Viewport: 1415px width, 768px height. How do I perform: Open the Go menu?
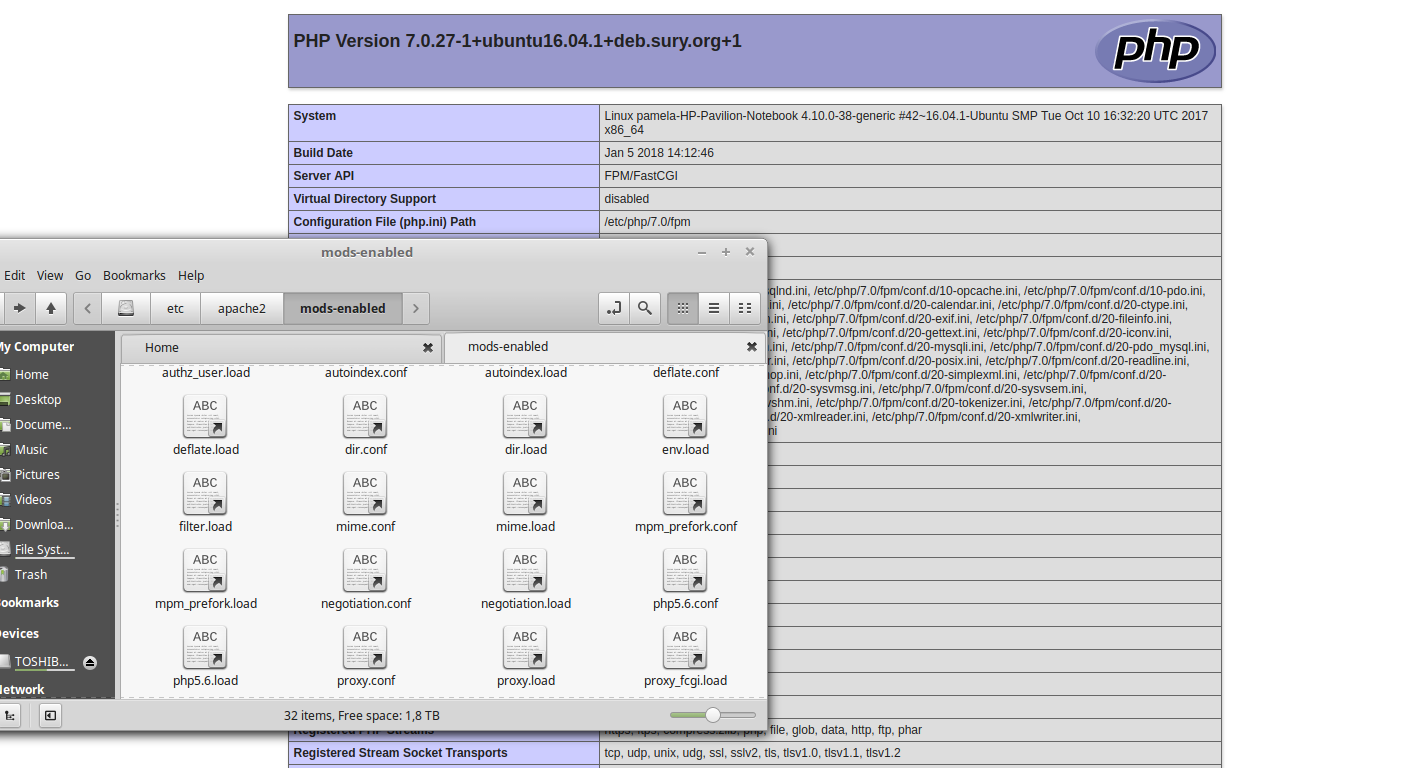(x=83, y=275)
